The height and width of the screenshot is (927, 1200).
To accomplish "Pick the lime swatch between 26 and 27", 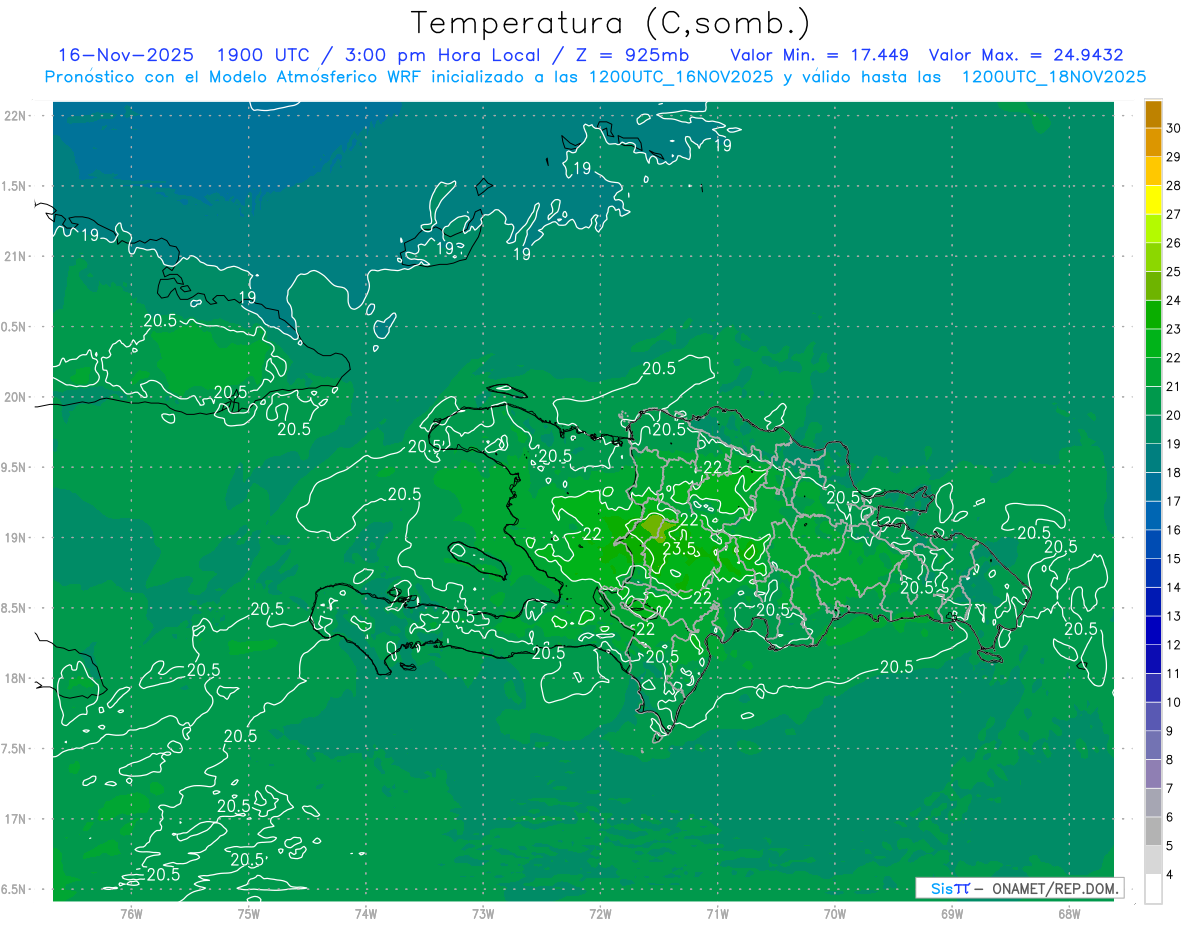I will (1153, 228).
